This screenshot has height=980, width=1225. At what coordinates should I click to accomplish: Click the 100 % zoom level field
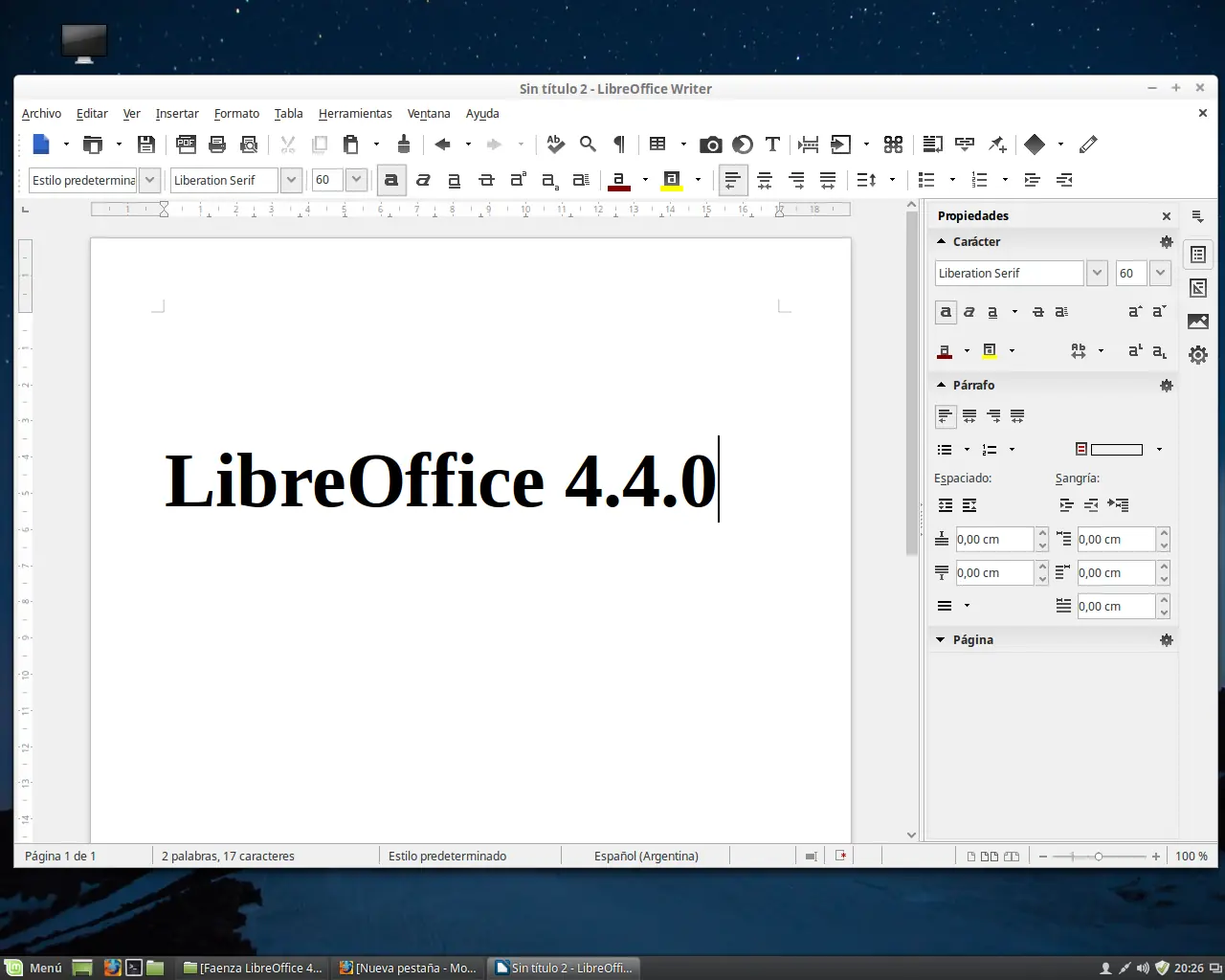[x=1192, y=857]
